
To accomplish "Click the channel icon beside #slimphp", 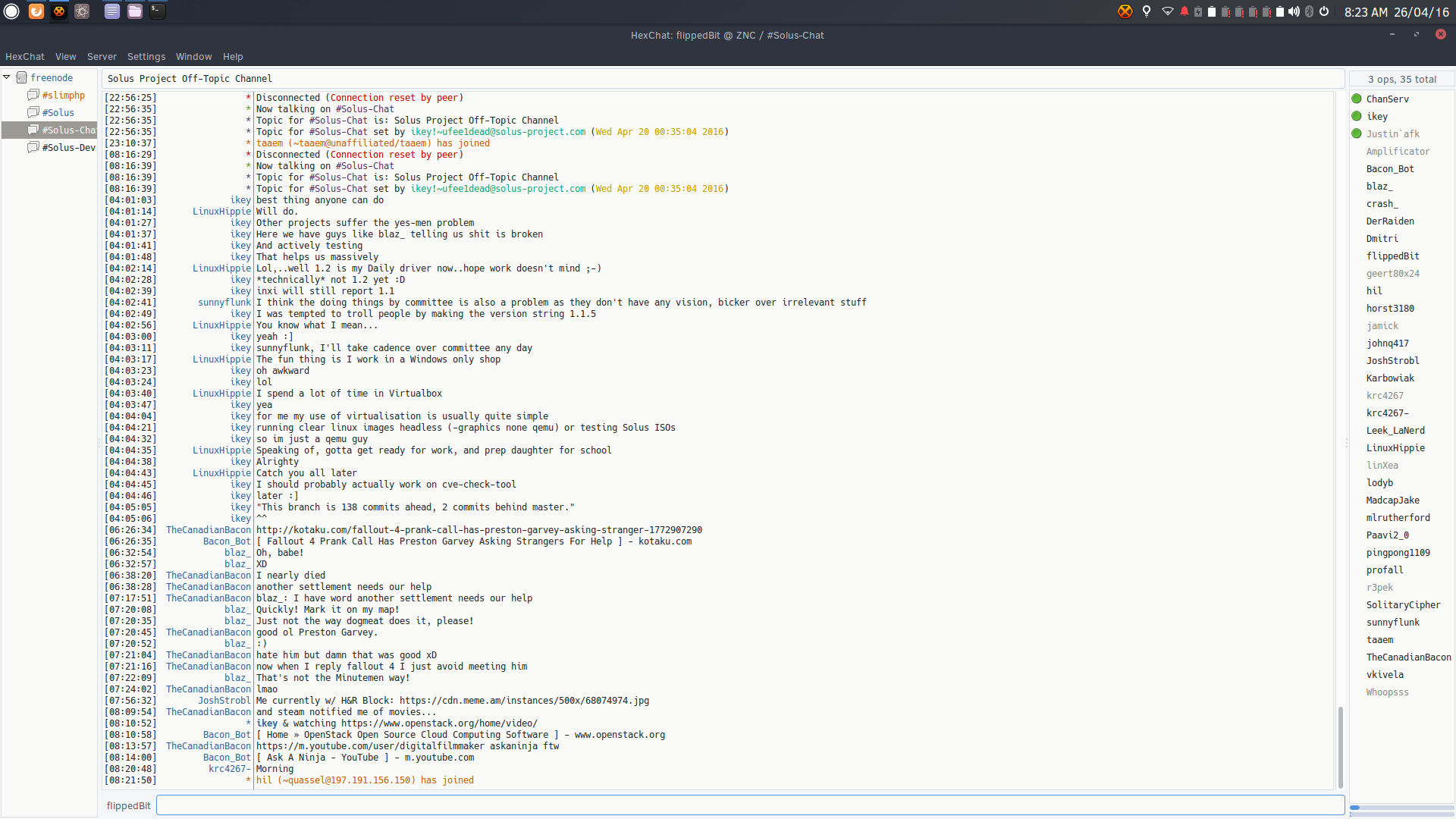I will pyautogui.click(x=33, y=95).
